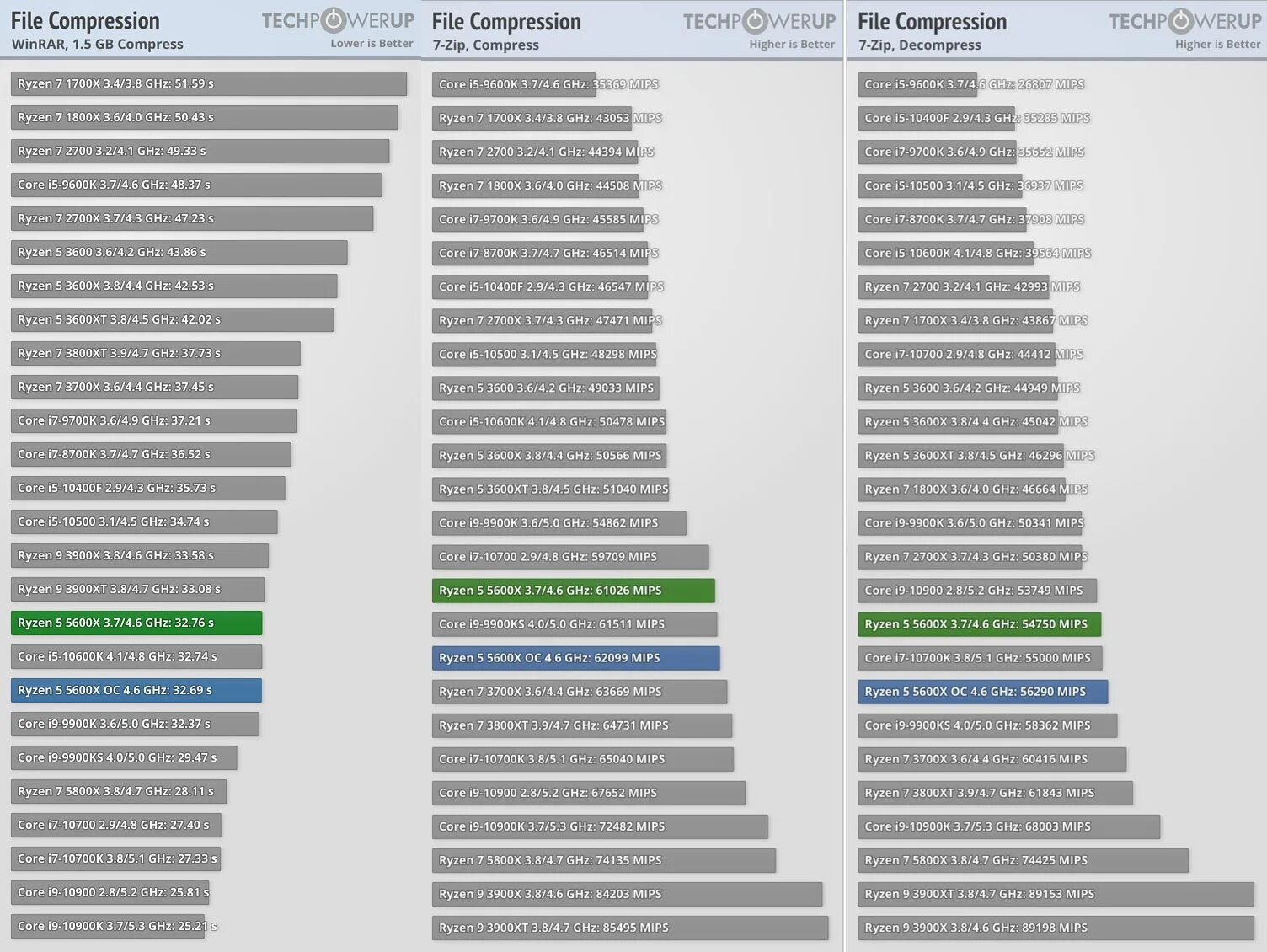The height and width of the screenshot is (952, 1267).
Task: Select the blue Ryzen 5 5600X OC 32.69 s bar
Action: tap(136, 690)
